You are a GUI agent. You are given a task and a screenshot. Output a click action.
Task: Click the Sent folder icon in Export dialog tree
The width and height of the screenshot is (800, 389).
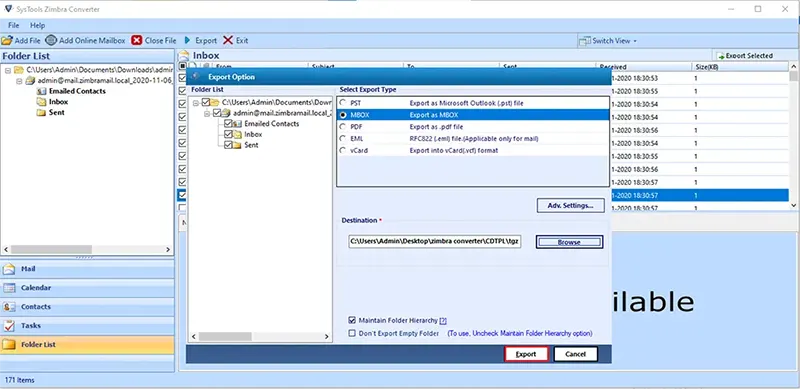[237, 145]
